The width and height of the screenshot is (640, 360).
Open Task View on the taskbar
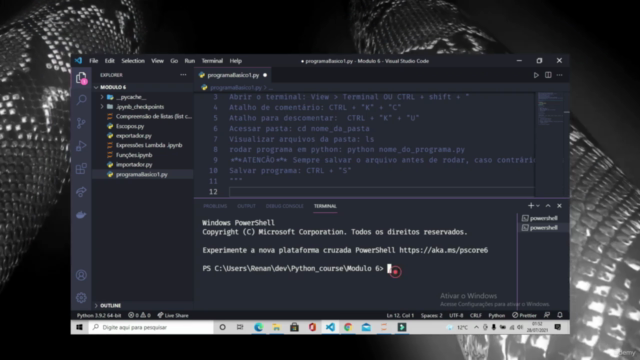[240, 327]
